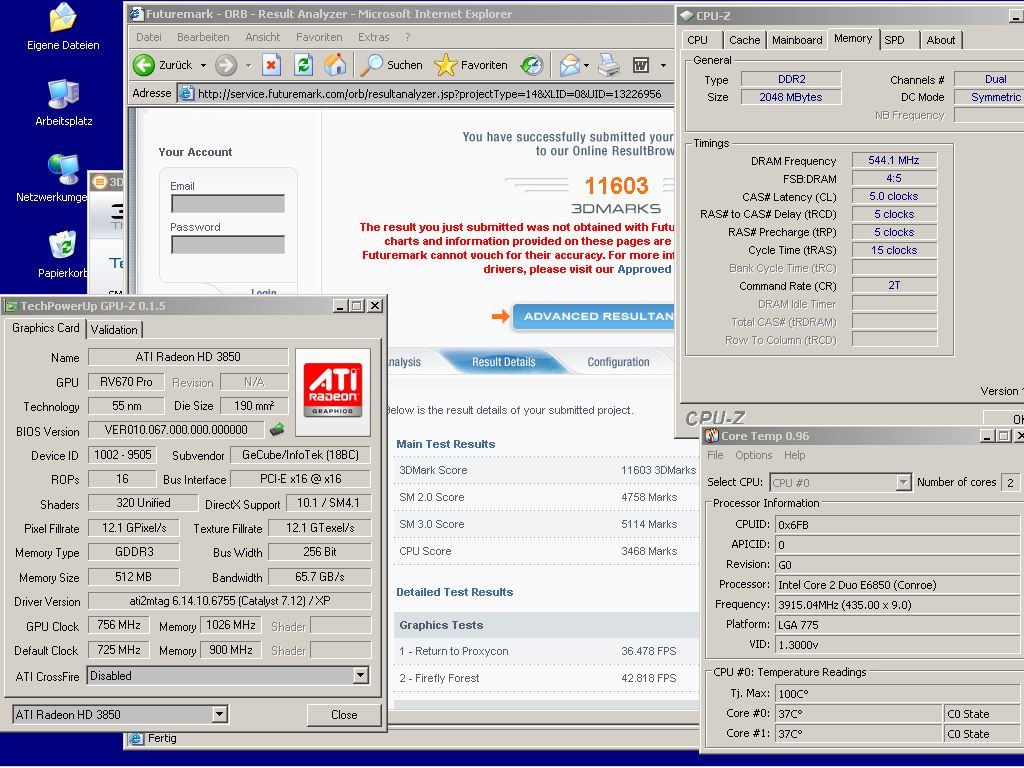This screenshot has width=1024, height=768.
Task: Click the CPU-Z title bar icon
Action: (687, 16)
